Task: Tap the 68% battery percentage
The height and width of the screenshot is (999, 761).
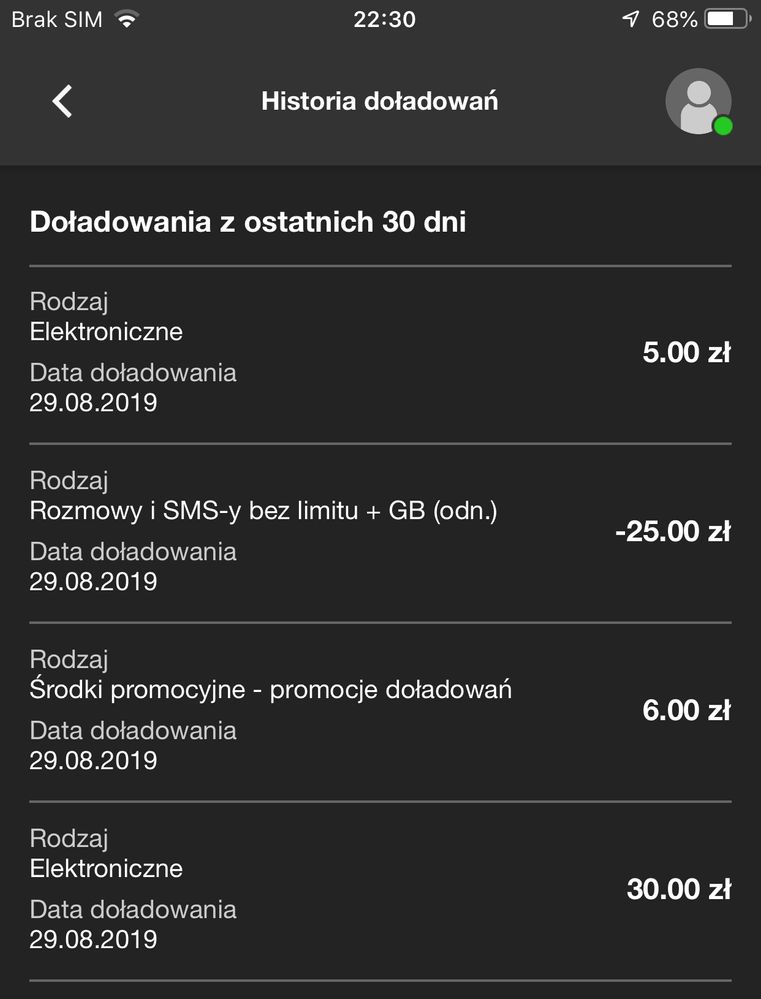Action: (x=675, y=20)
